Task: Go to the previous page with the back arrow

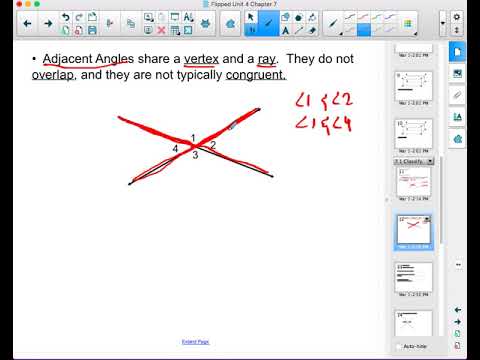Action: (x=27, y=24)
